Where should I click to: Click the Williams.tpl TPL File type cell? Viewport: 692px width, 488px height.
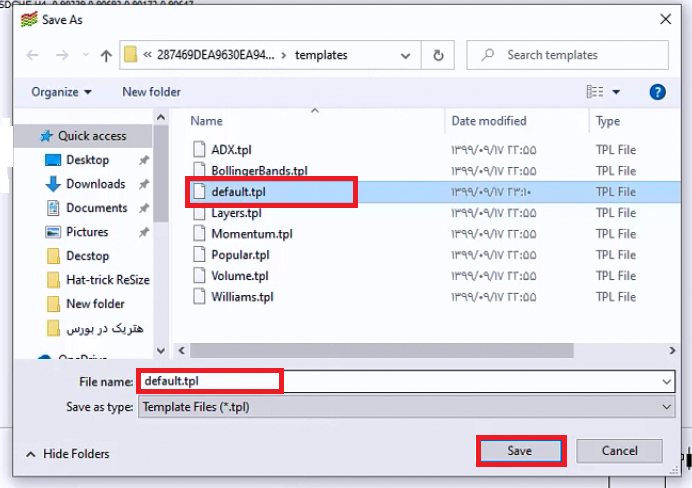616,297
